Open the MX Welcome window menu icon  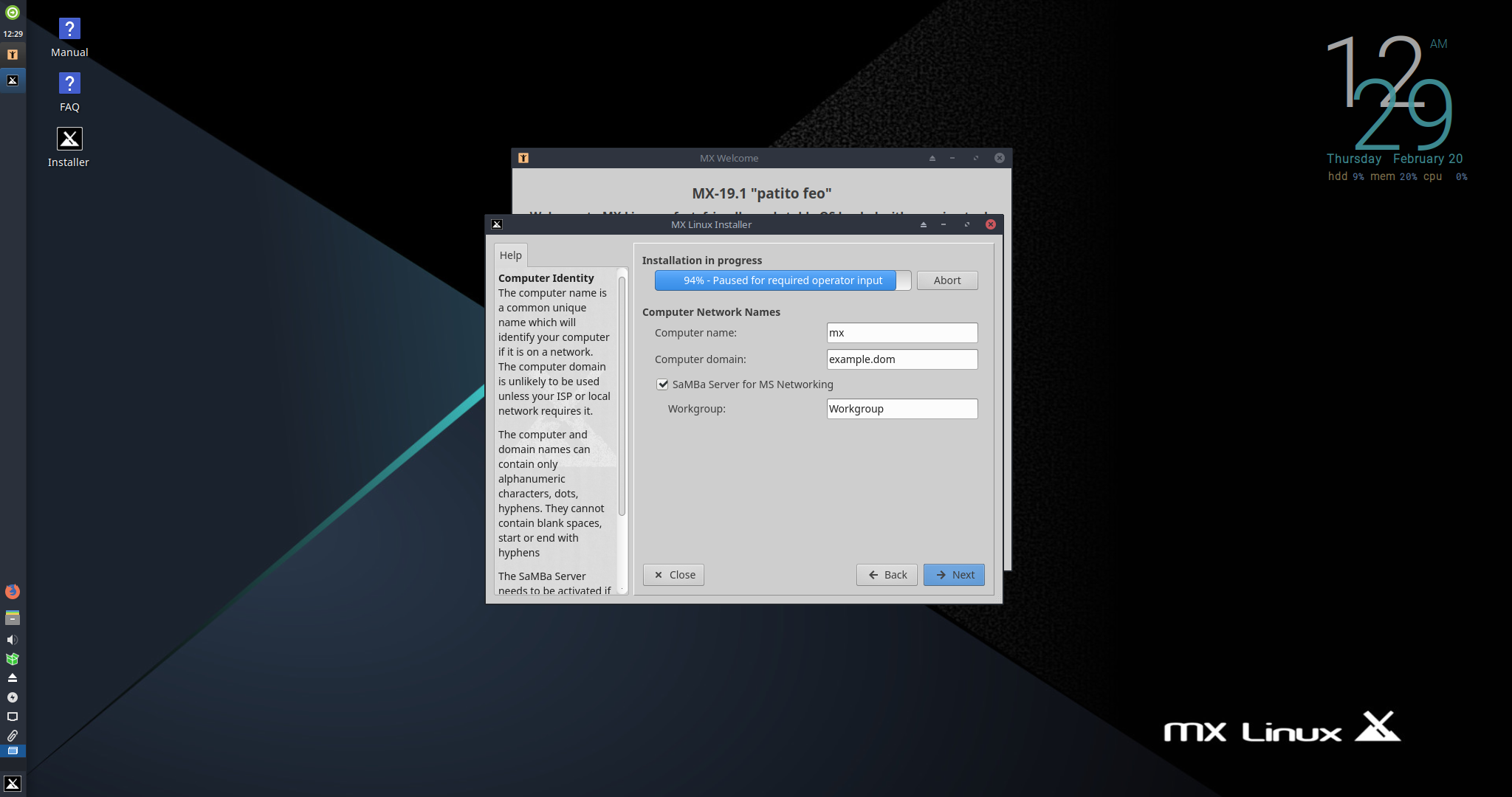tap(523, 158)
